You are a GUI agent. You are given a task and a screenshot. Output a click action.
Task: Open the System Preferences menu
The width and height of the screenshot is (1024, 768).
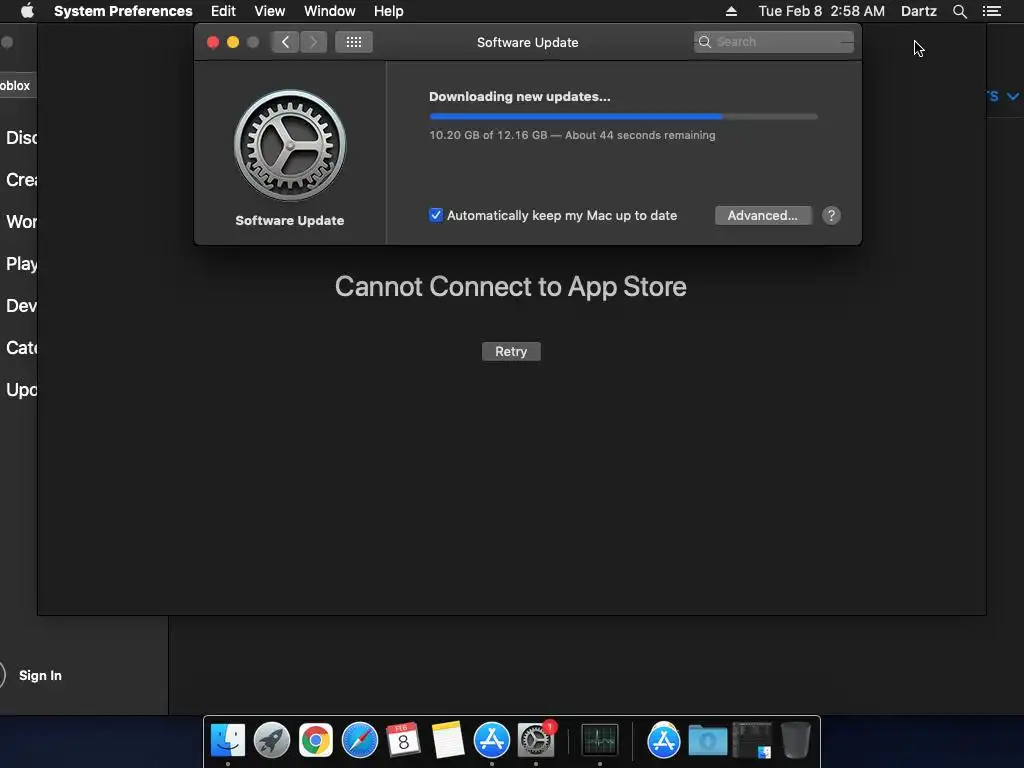(x=123, y=11)
